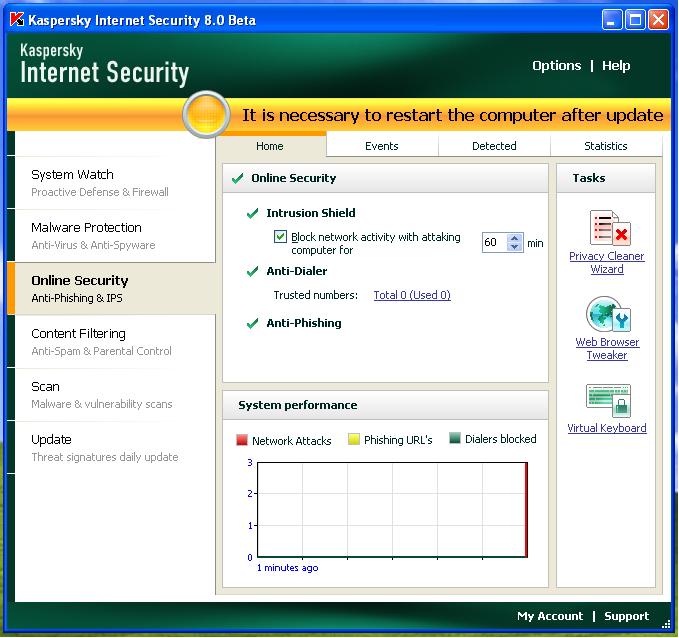This screenshot has height=638, width=679.
Task: Click the Total 0 (Used 0) link
Action: (412, 295)
